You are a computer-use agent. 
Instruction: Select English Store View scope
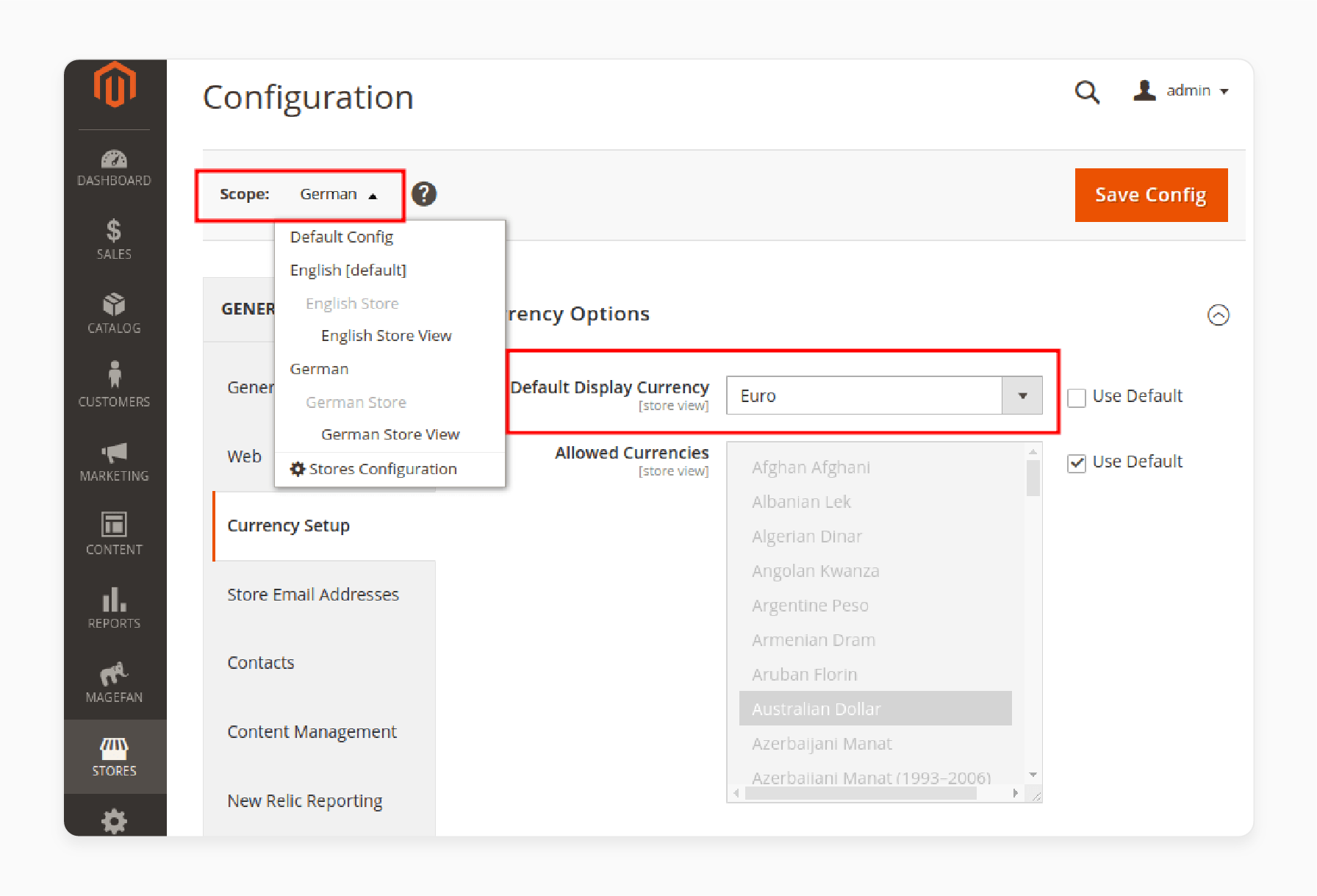[x=386, y=335]
